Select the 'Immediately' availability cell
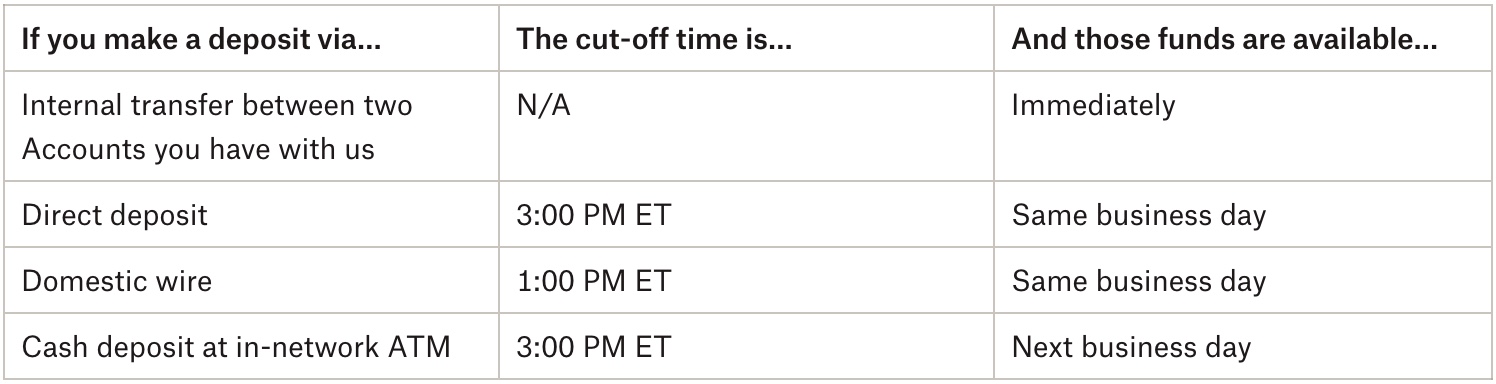 (x=1093, y=105)
